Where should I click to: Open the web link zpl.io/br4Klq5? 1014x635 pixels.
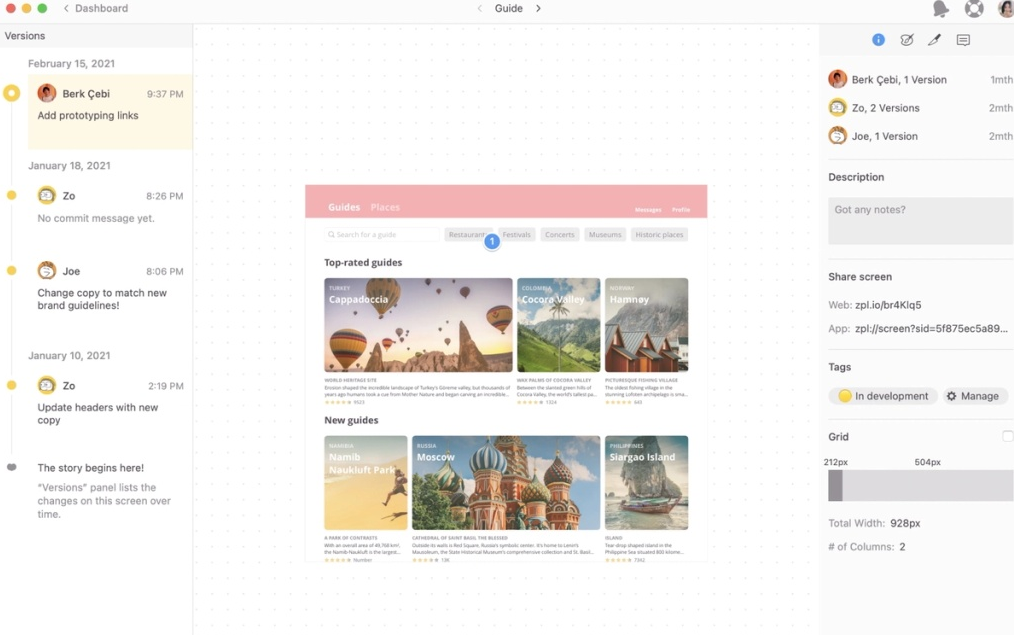click(888, 305)
